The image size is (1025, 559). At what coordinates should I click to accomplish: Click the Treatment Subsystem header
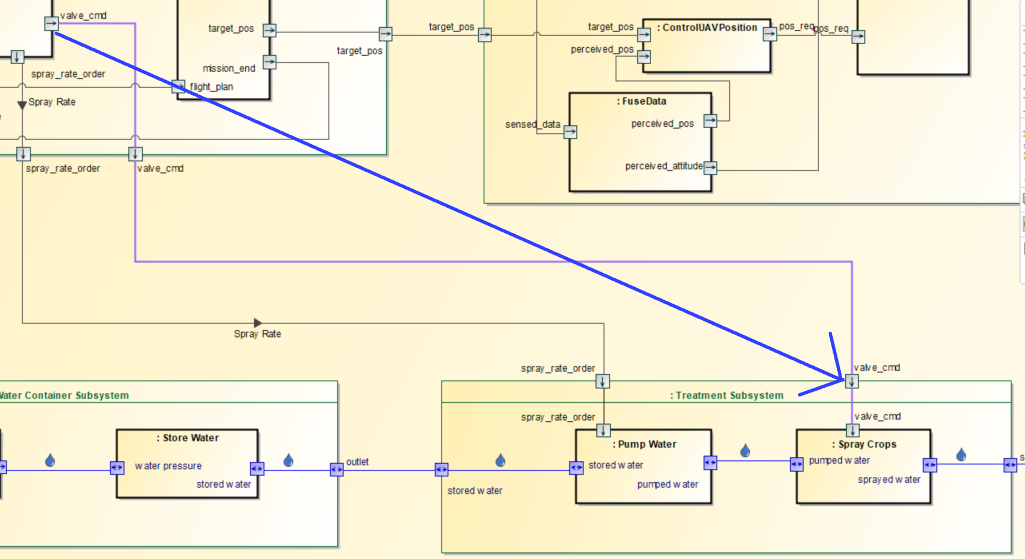point(726,396)
